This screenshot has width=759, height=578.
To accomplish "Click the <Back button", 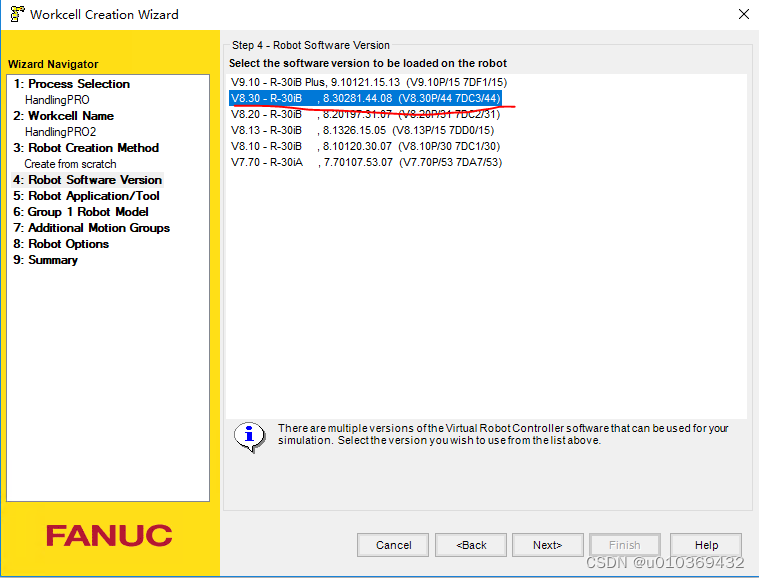I will [x=471, y=545].
